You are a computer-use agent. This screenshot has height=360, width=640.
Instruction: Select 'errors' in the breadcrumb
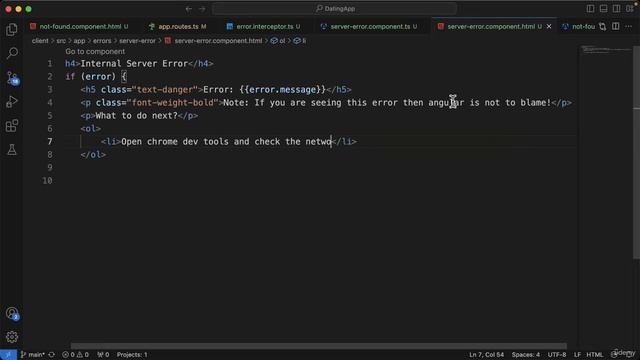pos(102,41)
